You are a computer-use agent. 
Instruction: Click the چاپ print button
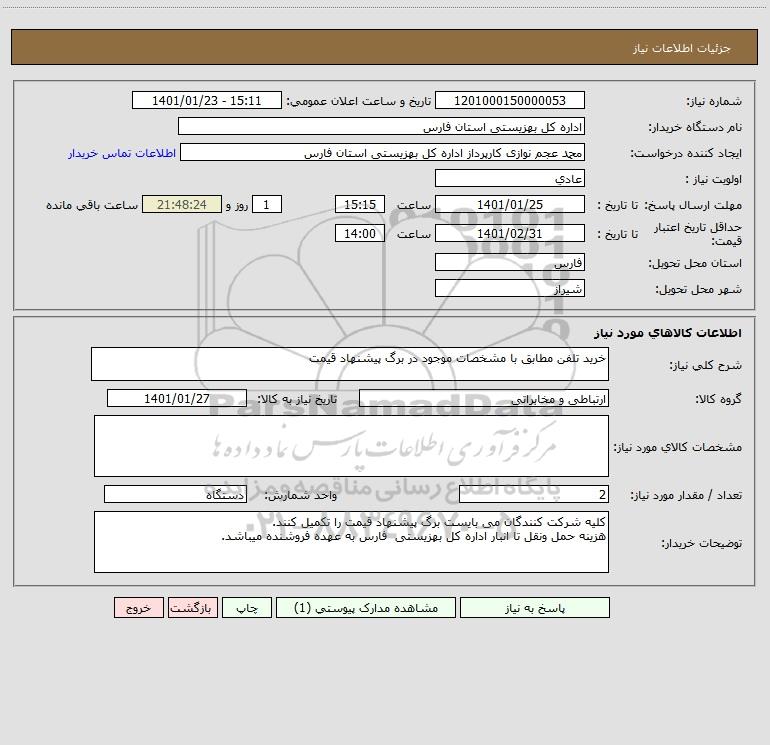tap(247, 608)
